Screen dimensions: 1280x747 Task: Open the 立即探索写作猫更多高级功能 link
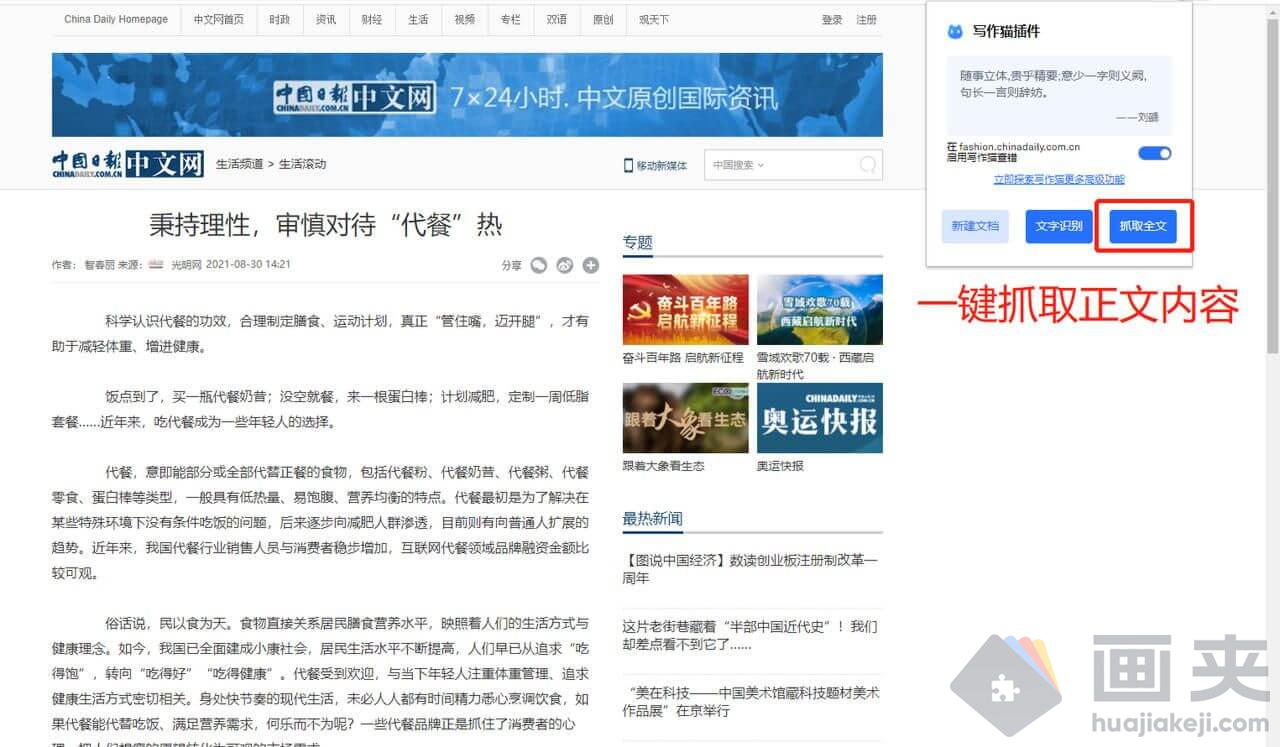(1058, 180)
